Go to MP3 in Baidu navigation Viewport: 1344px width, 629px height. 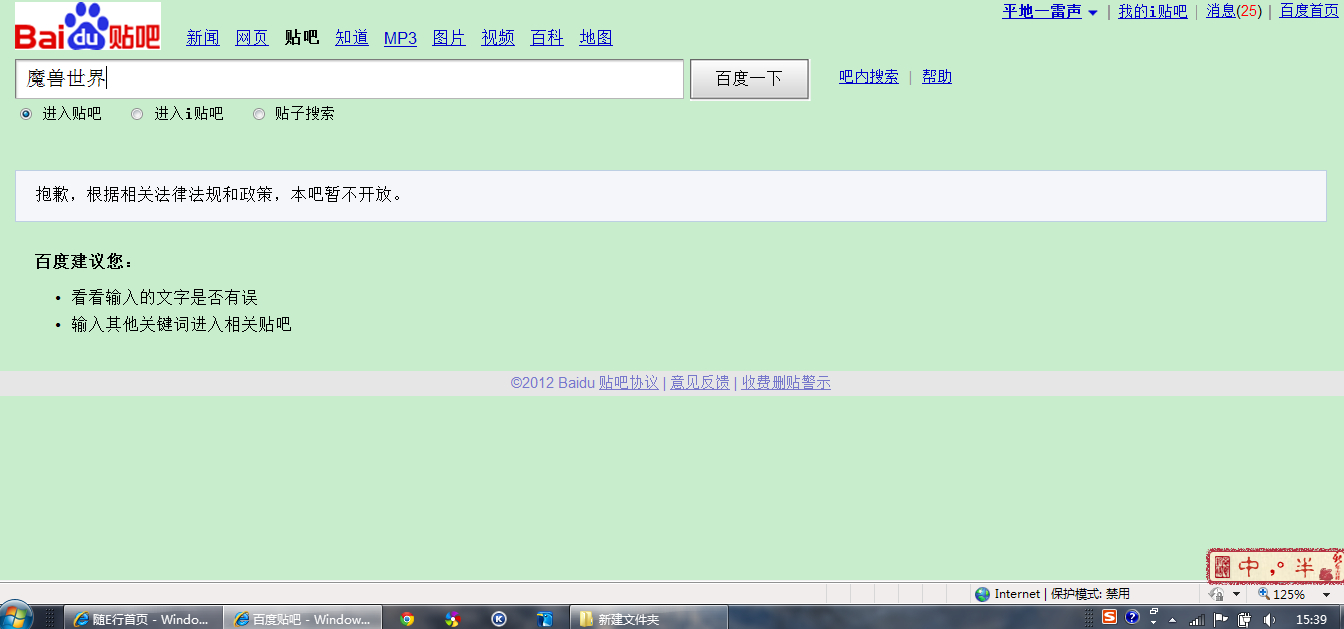400,38
